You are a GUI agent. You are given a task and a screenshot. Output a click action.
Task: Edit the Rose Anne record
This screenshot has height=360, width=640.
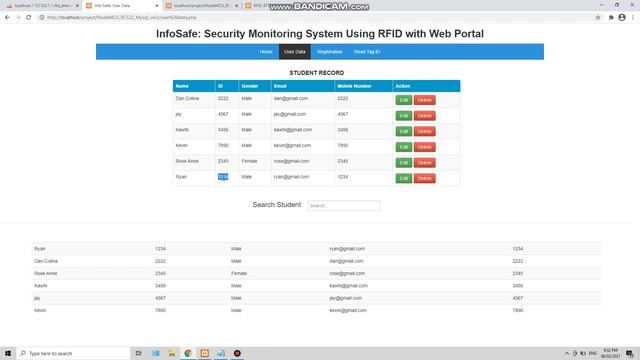(x=404, y=163)
